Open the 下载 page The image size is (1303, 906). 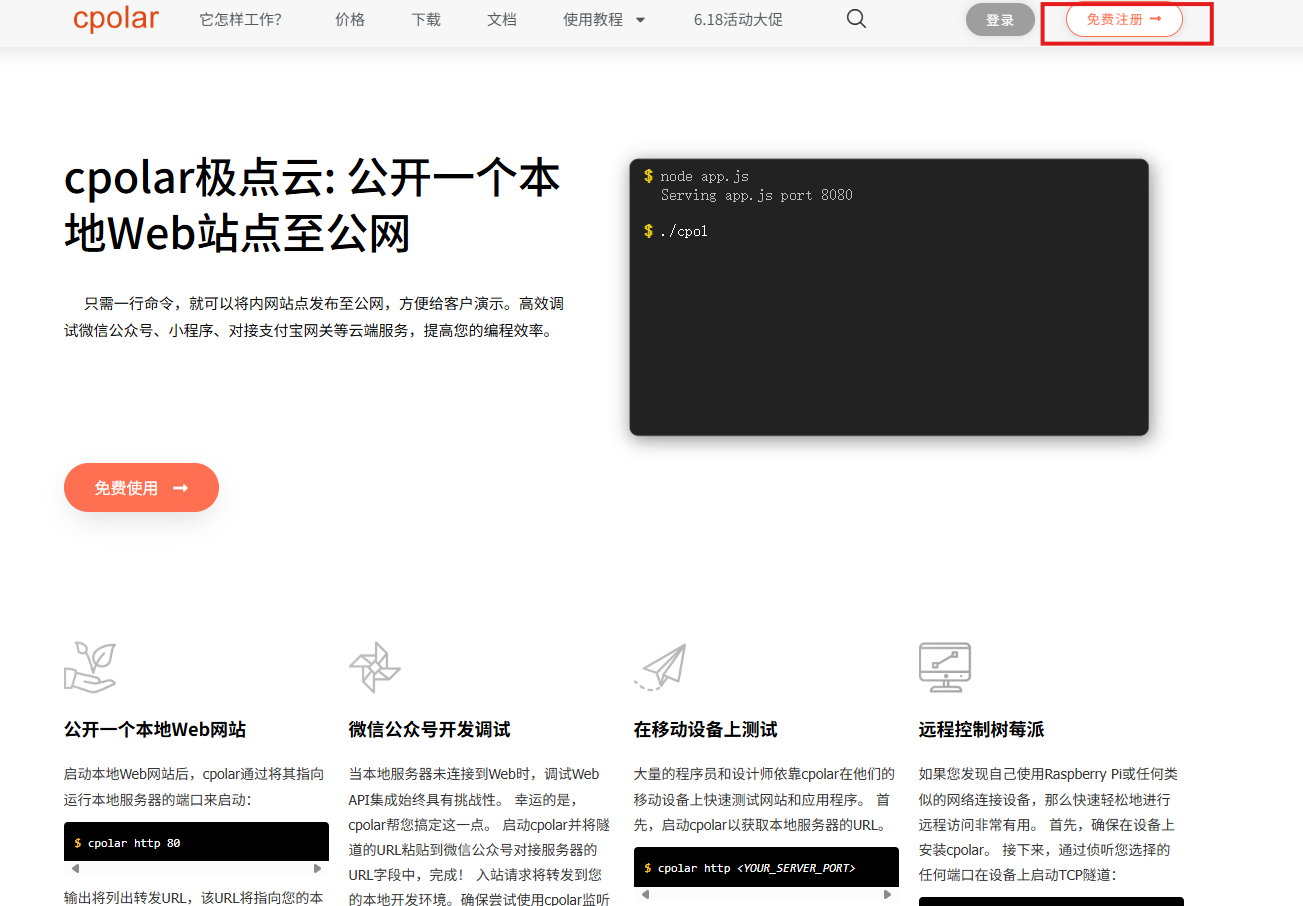426,19
